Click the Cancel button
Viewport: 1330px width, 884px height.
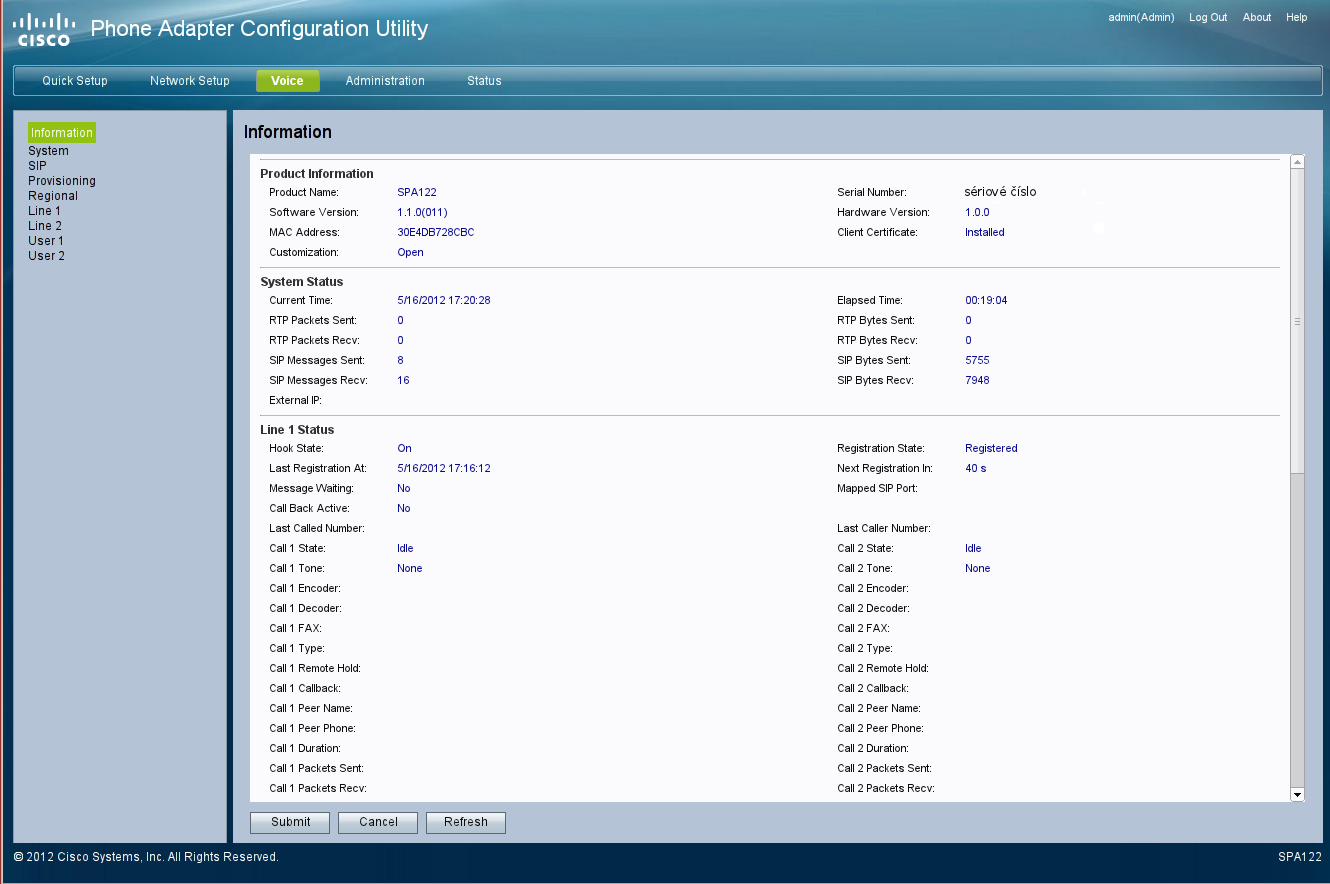coord(378,822)
